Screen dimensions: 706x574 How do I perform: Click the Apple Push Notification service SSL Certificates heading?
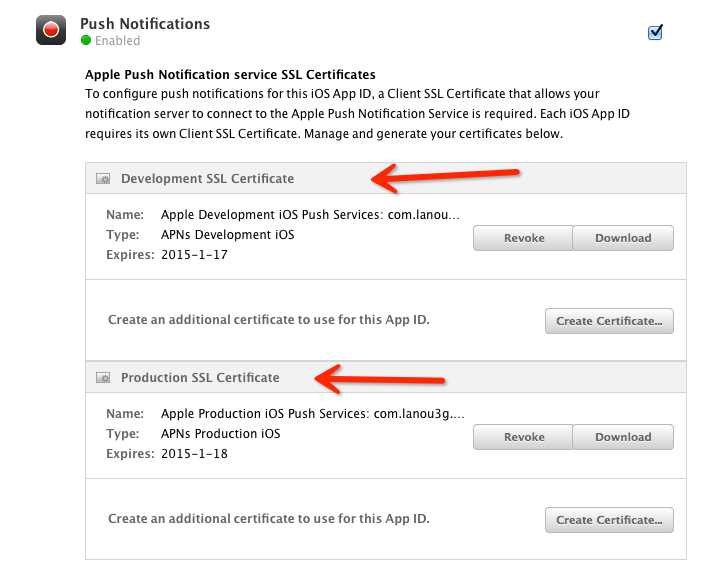(x=230, y=74)
